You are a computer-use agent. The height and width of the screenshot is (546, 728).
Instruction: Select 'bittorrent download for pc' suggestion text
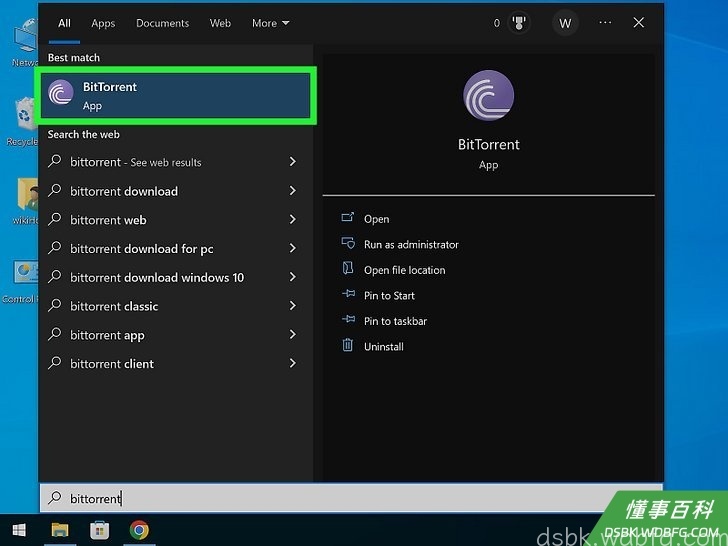142,249
